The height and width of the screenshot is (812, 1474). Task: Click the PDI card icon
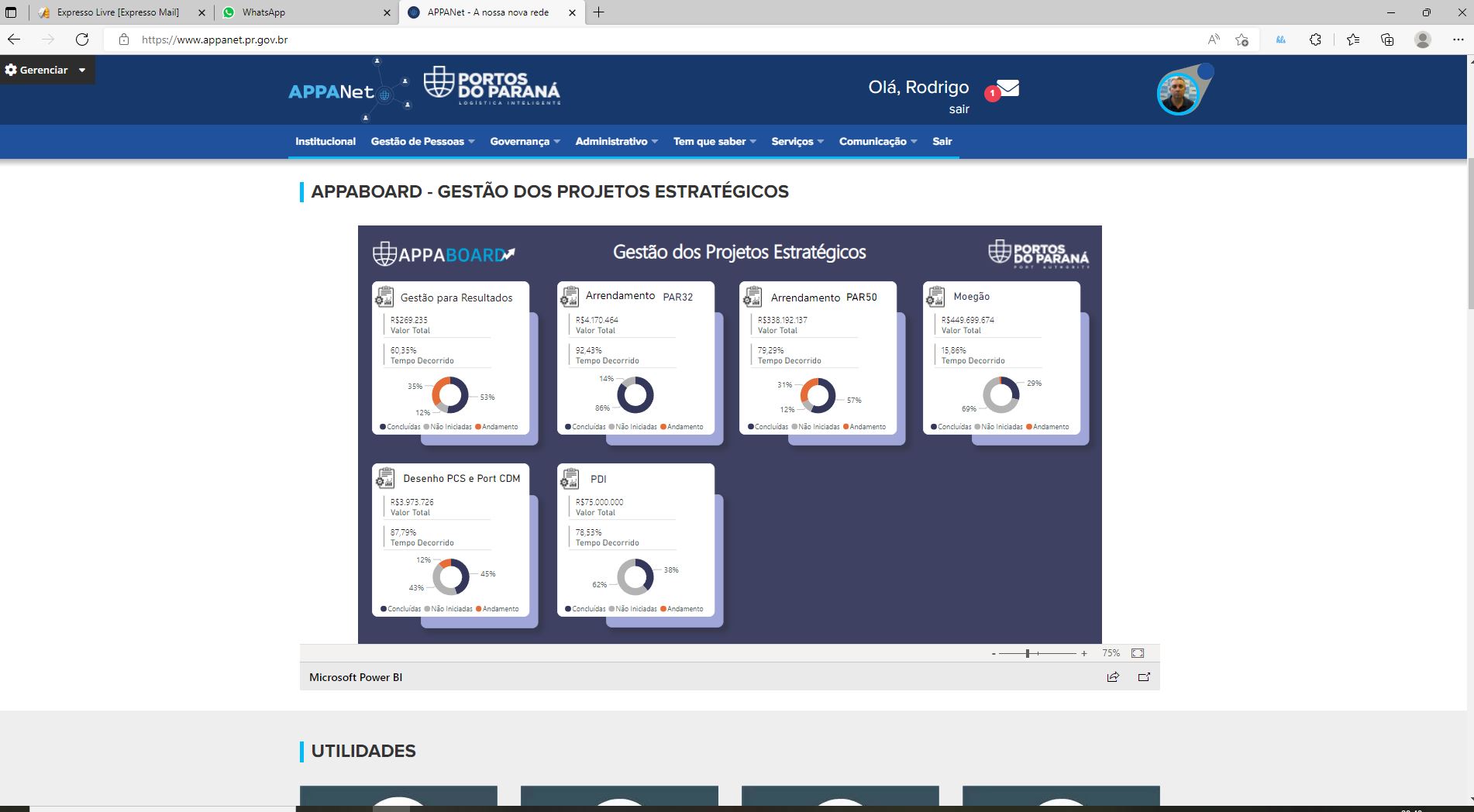coord(570,478)
